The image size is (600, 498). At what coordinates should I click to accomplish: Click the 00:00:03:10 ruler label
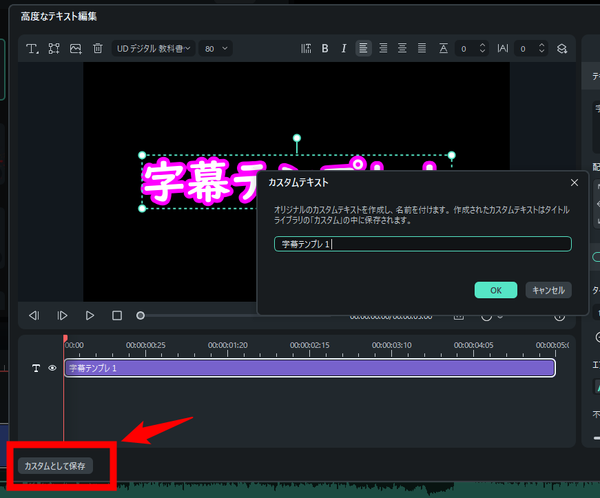pyautogui.click(x=391, y=345)
